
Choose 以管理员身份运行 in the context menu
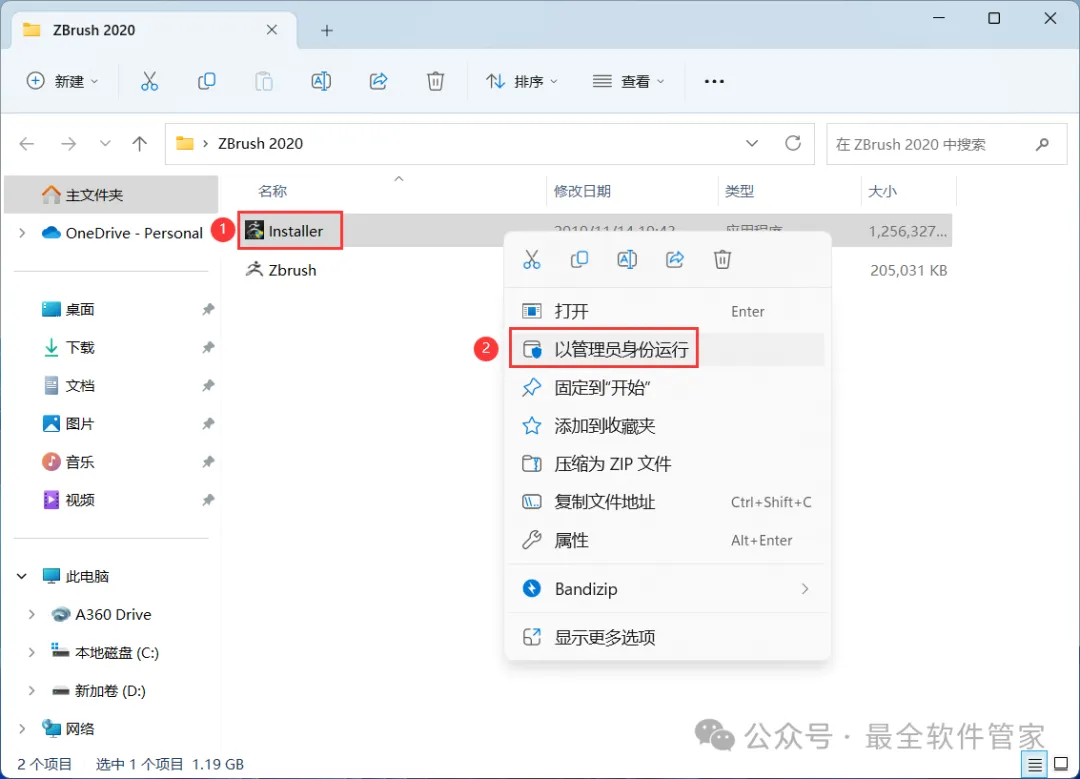point(667,350)
